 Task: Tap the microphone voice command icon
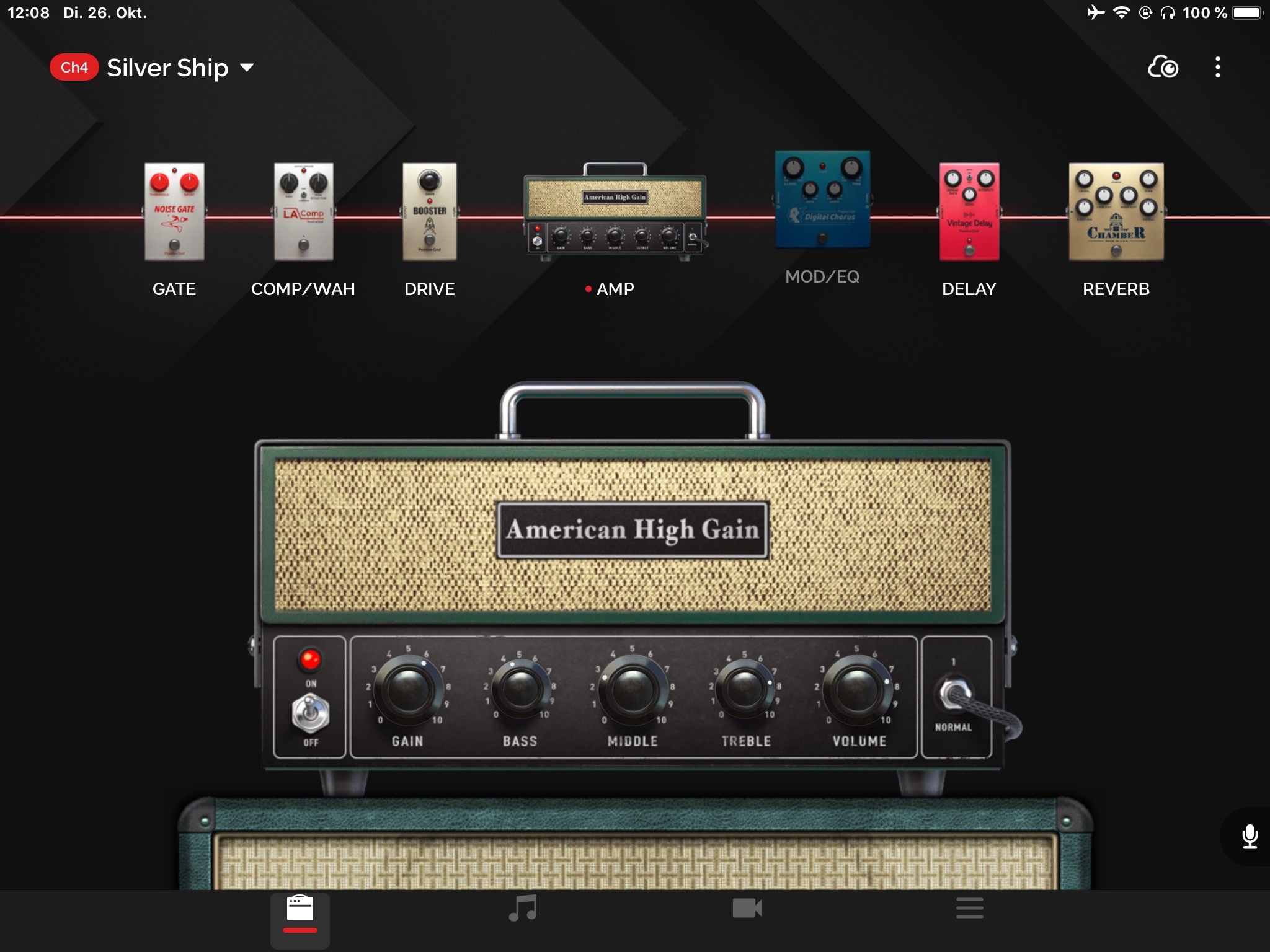1250,836
